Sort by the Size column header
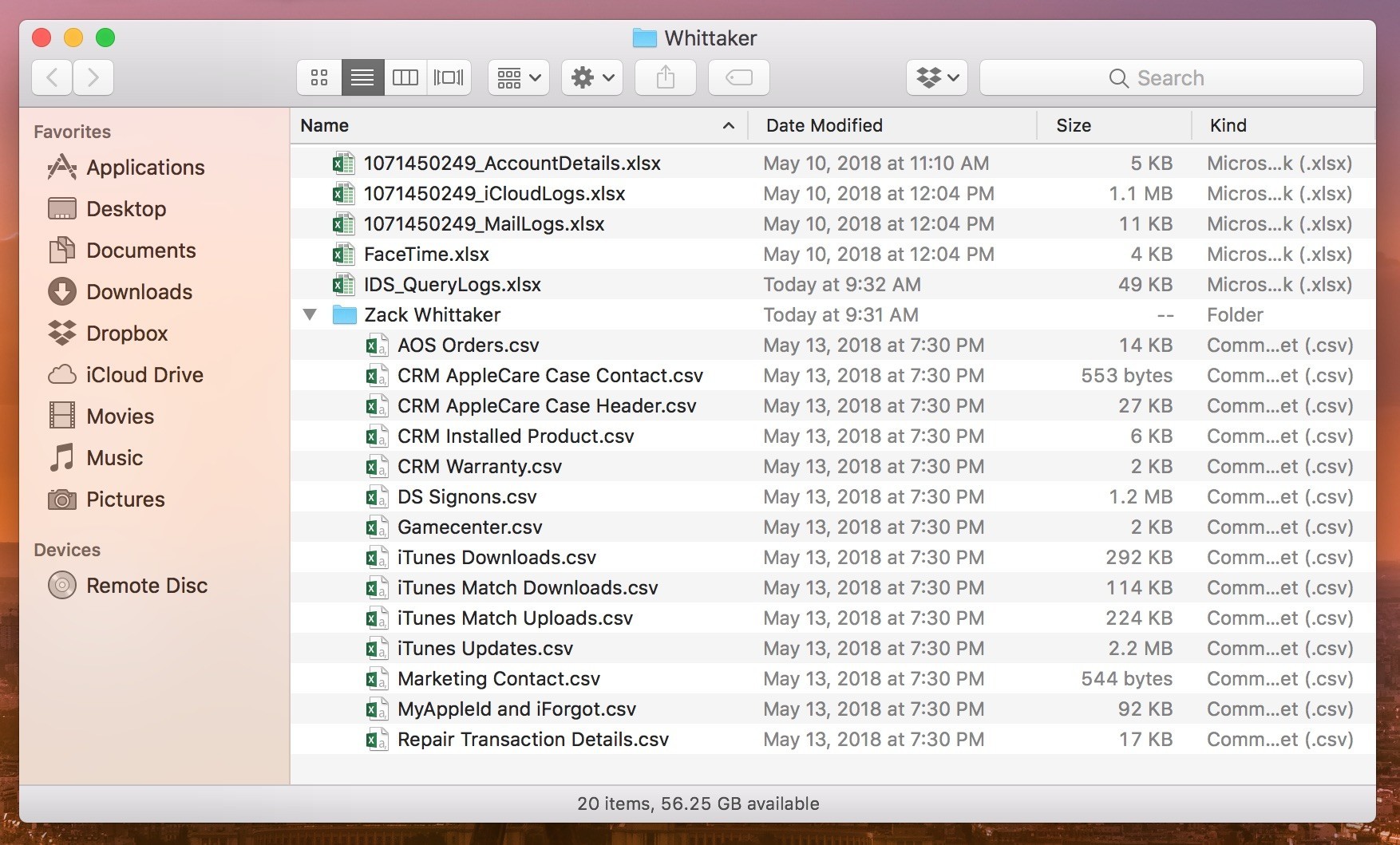The image size is (1400, 845). (x=1114, y=125)
